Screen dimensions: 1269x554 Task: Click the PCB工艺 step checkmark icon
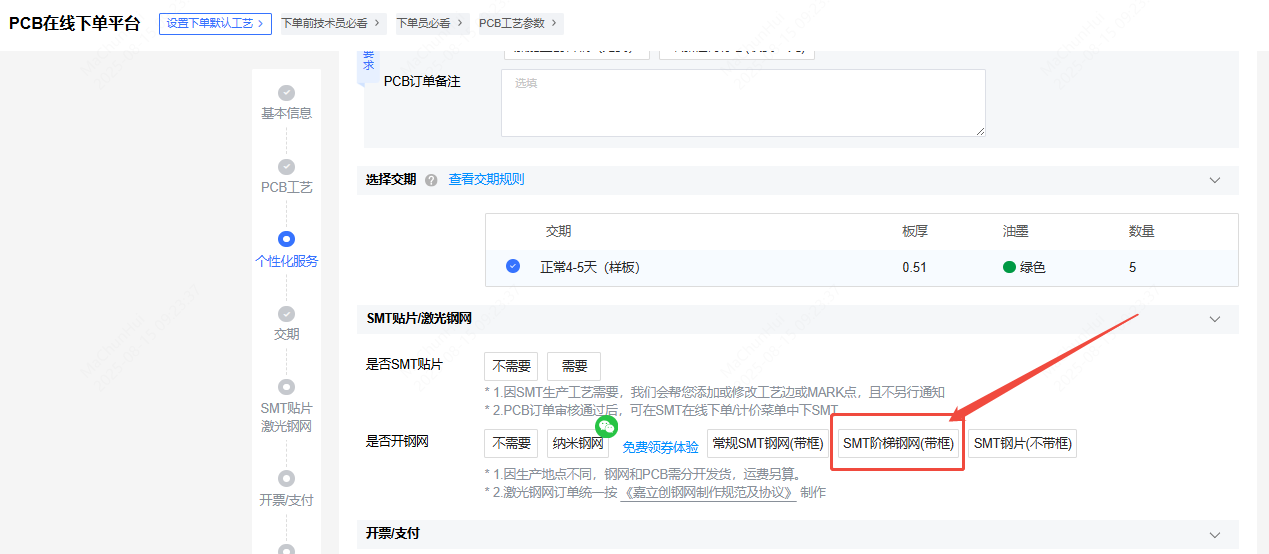286,167
